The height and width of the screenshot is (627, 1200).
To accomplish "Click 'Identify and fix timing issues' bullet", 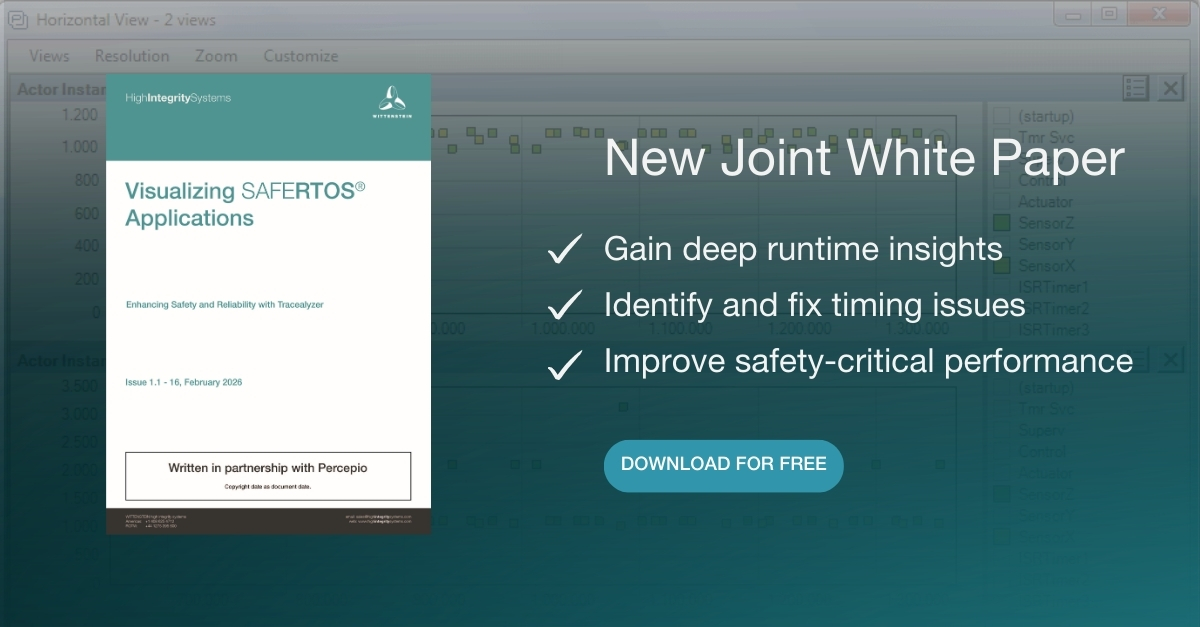I will [x=814, y=304].
